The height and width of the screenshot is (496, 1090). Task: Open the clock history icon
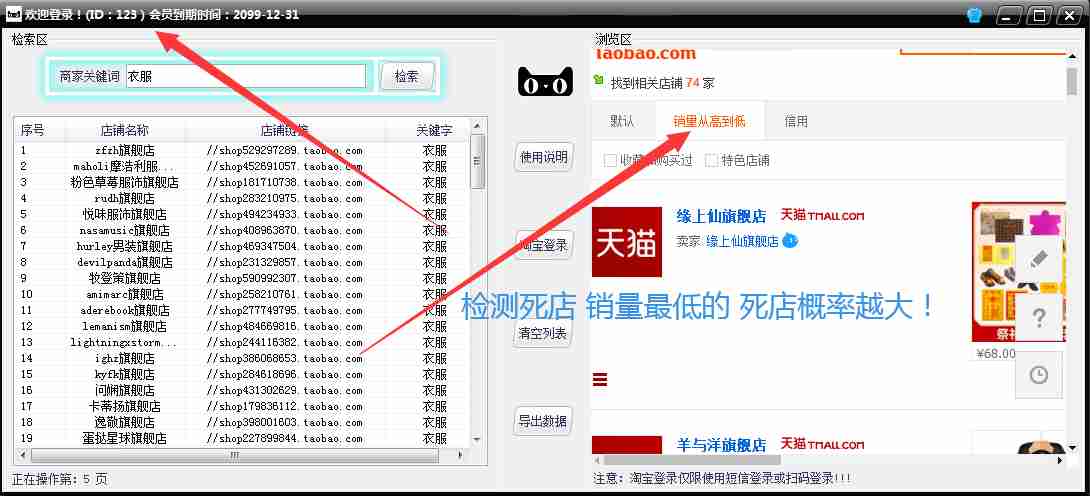(1039, 375)
